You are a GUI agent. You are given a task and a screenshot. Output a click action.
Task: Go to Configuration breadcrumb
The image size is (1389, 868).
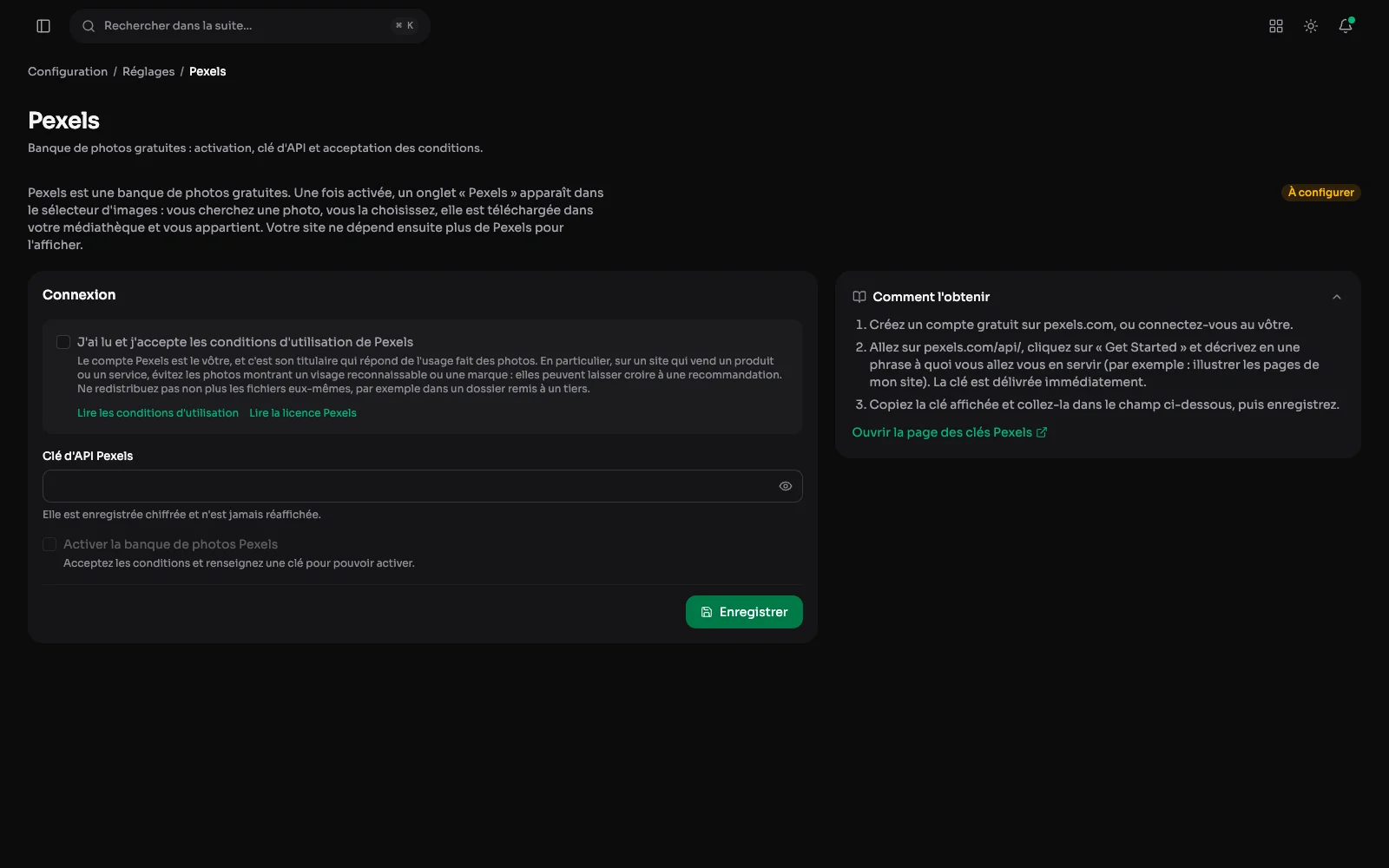pos(68,71)
